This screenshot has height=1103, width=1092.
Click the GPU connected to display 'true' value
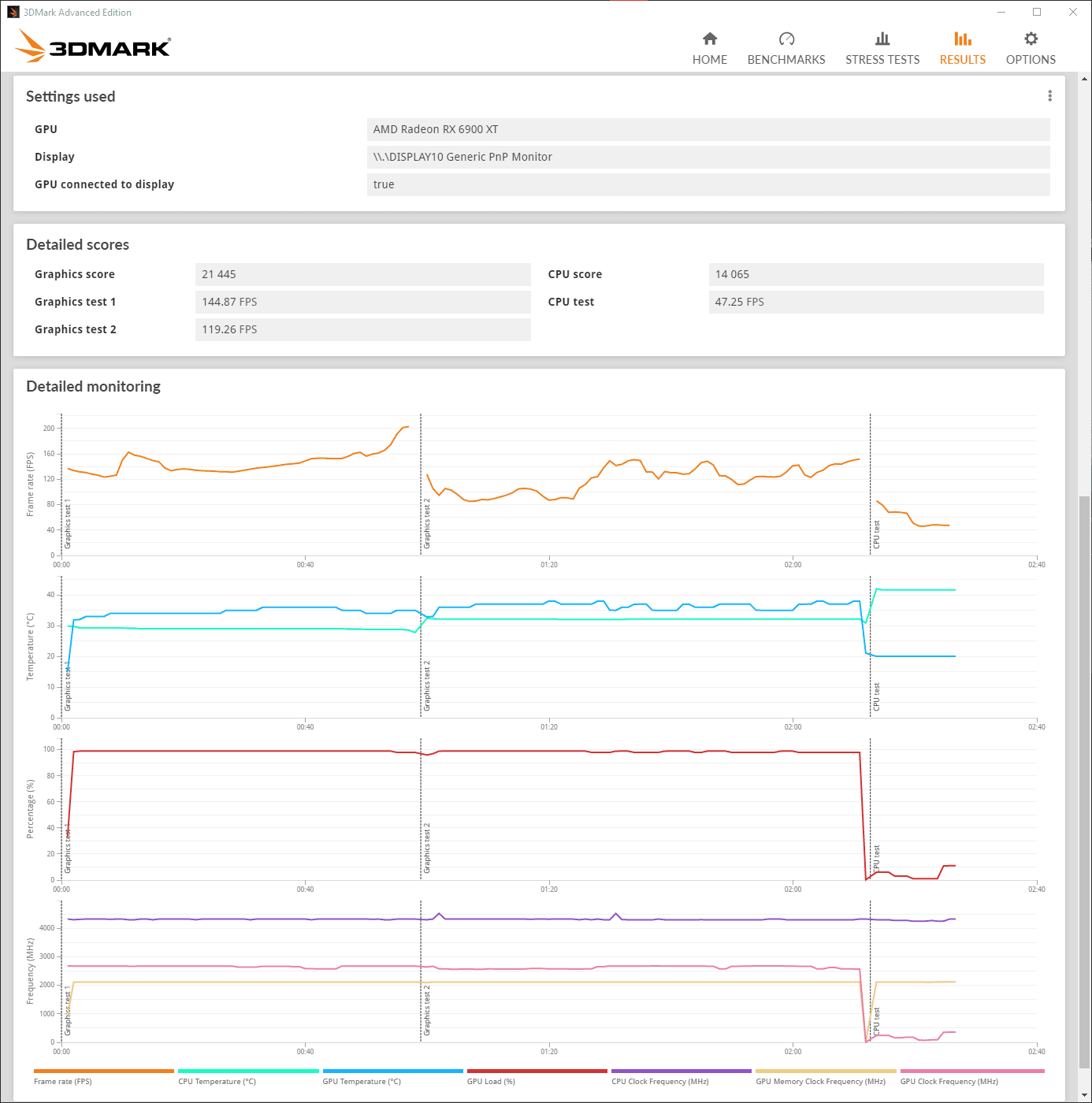coord(708,184)
